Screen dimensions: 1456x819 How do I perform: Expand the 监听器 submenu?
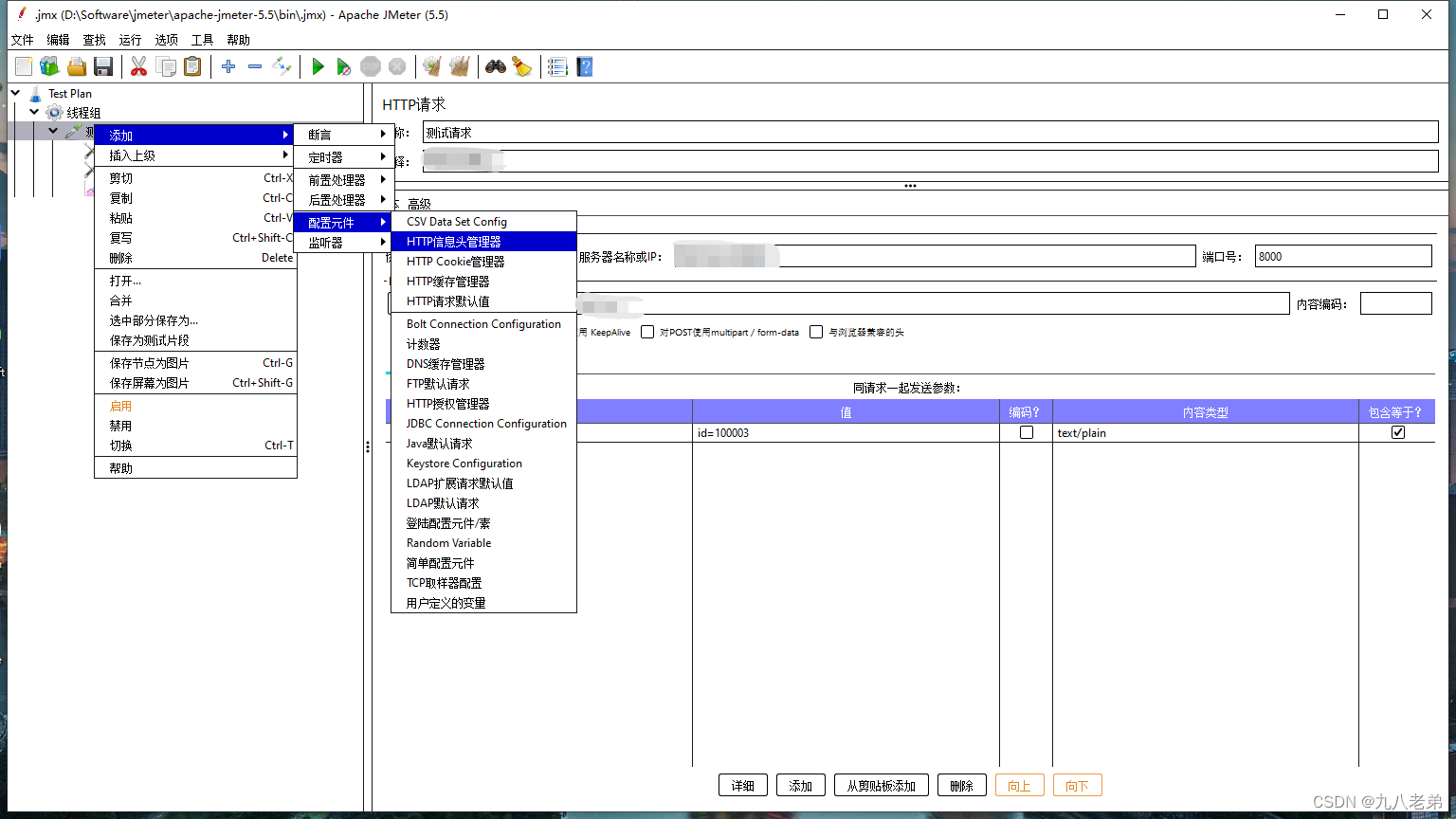(343, 243)
